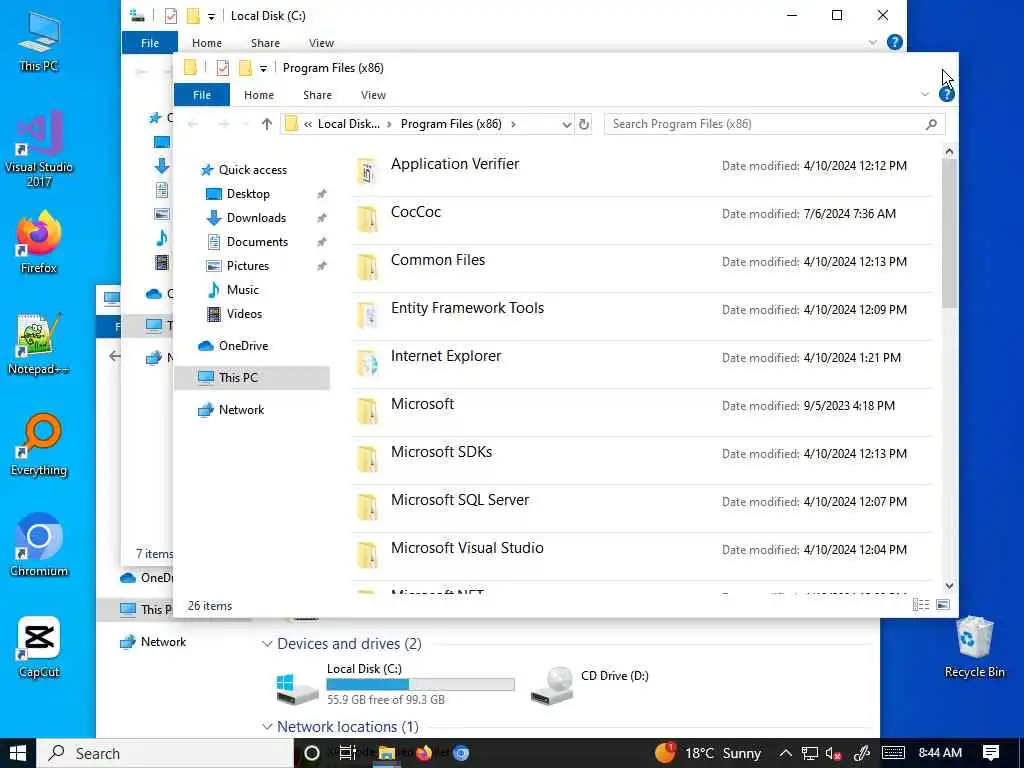
Task: Expand the ribbon in Program Files (x86) window
Action: 925,95
